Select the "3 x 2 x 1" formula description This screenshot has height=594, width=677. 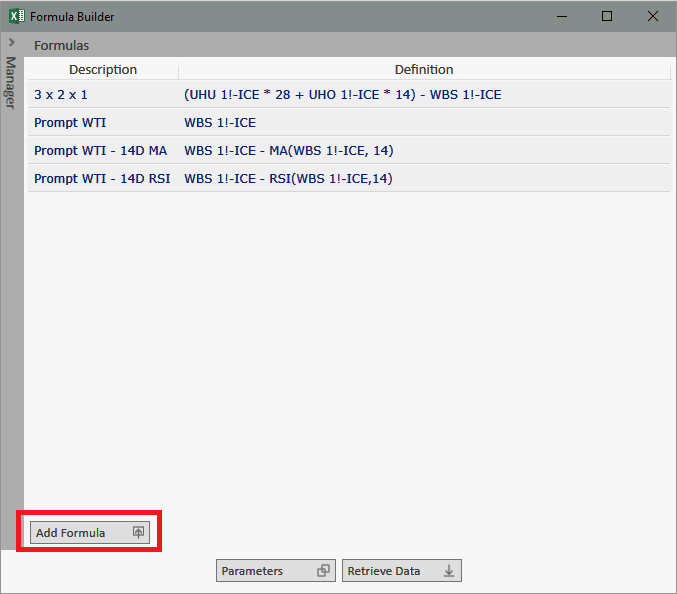click(61, 95)
